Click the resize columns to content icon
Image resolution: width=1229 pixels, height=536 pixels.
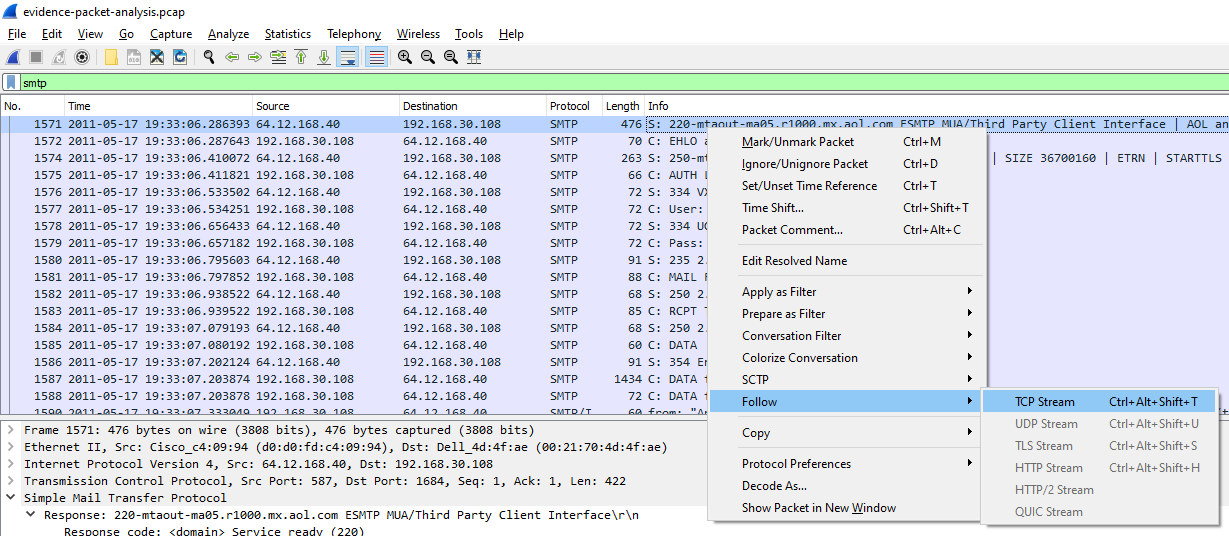474,57
